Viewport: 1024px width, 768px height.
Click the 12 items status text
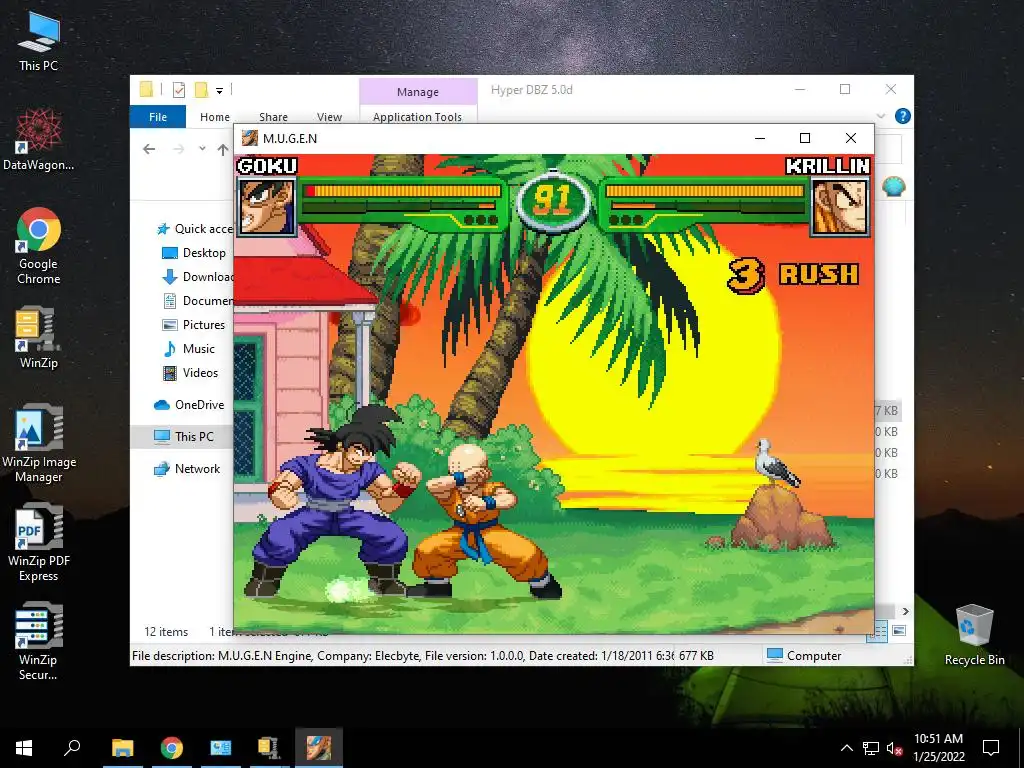point(166,632)
